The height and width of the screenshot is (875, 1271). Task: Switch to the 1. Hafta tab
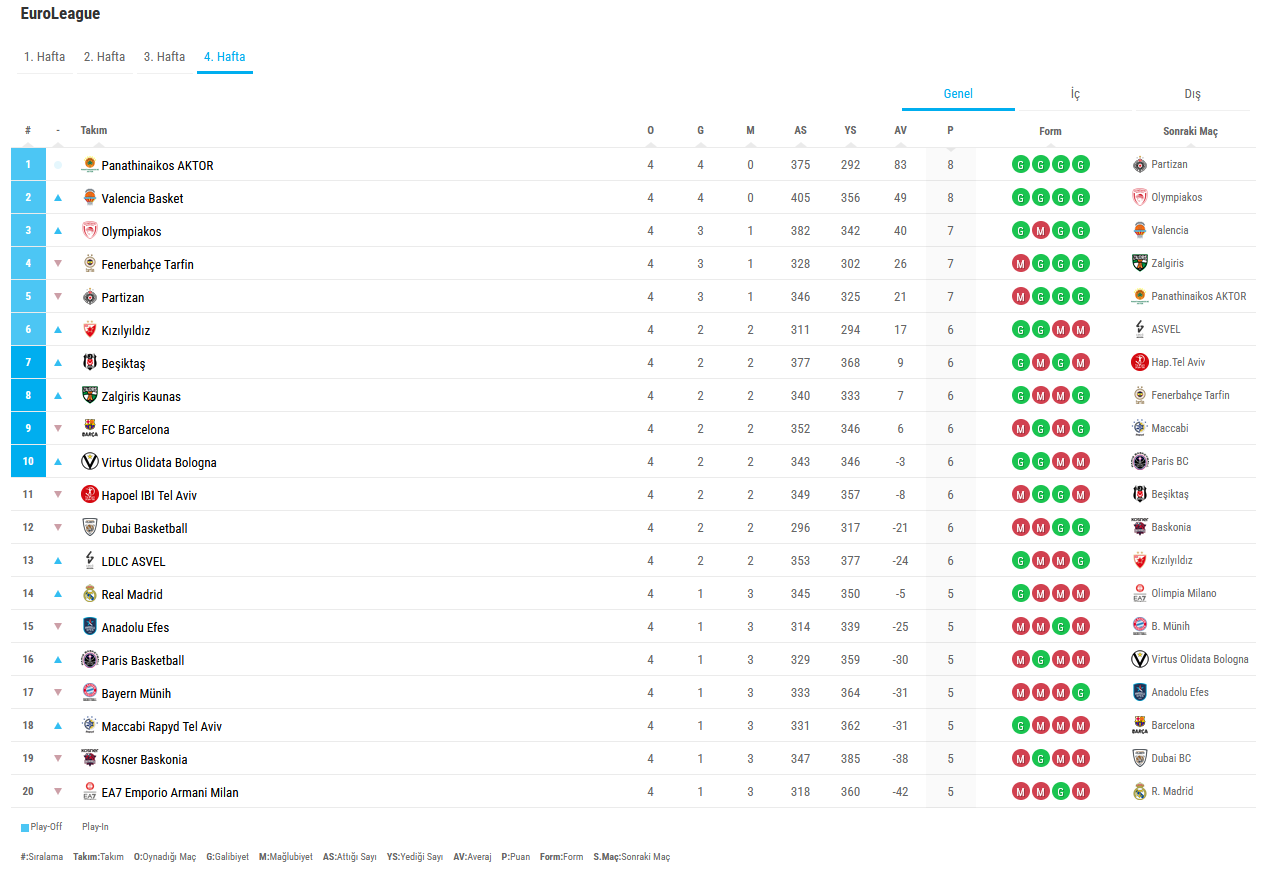(44, 57)
